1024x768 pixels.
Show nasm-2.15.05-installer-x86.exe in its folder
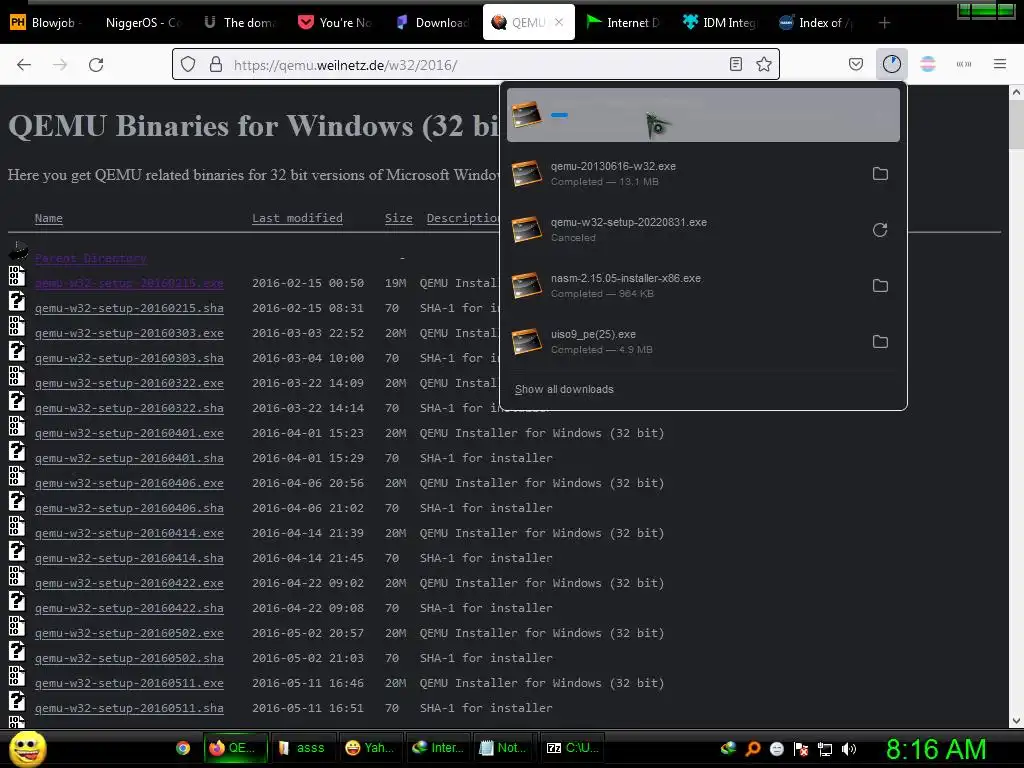click(x=880, y=285)
